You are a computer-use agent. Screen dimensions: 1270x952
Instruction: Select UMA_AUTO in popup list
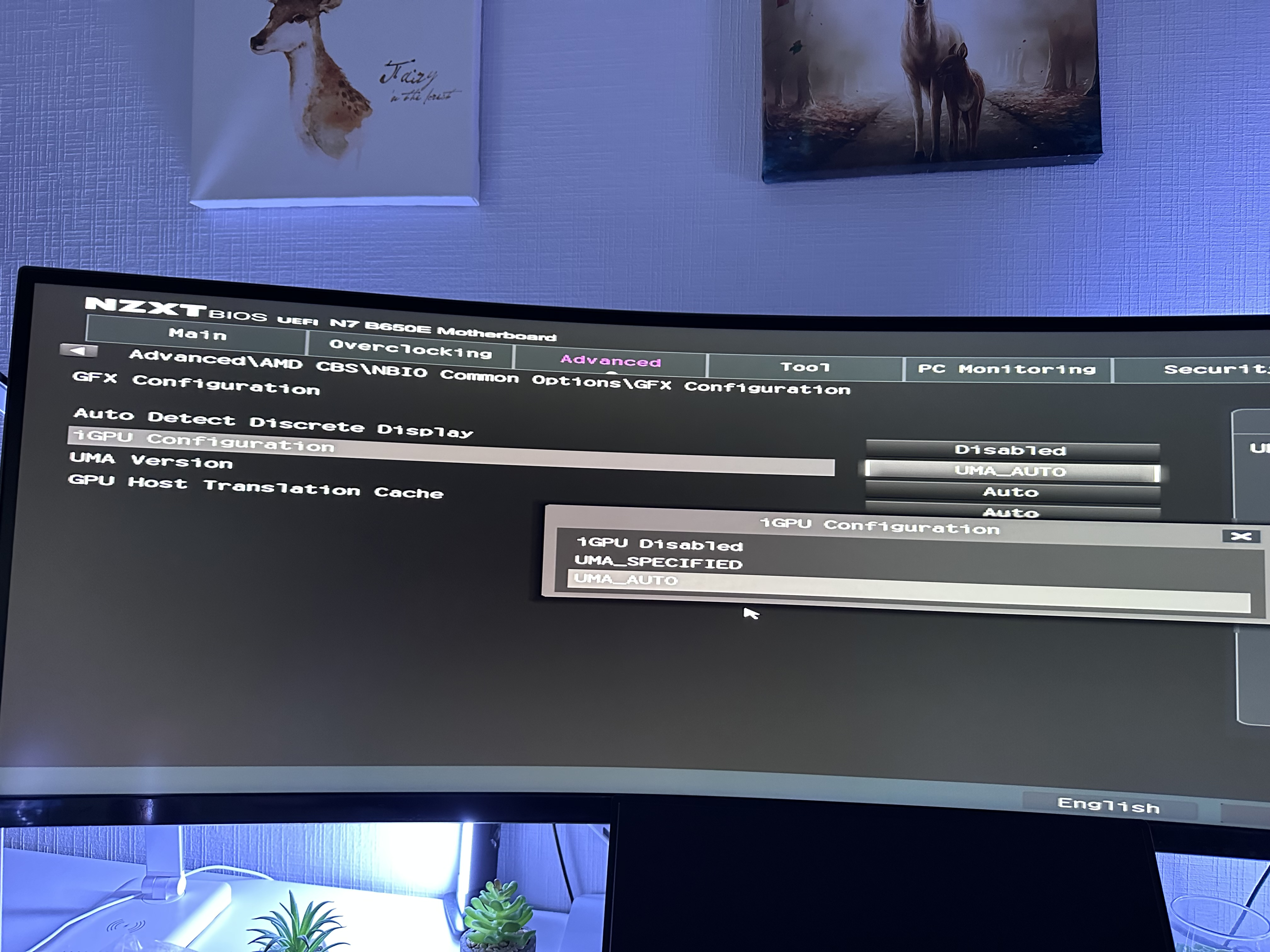pyautogui.click(x=626, y=579)
